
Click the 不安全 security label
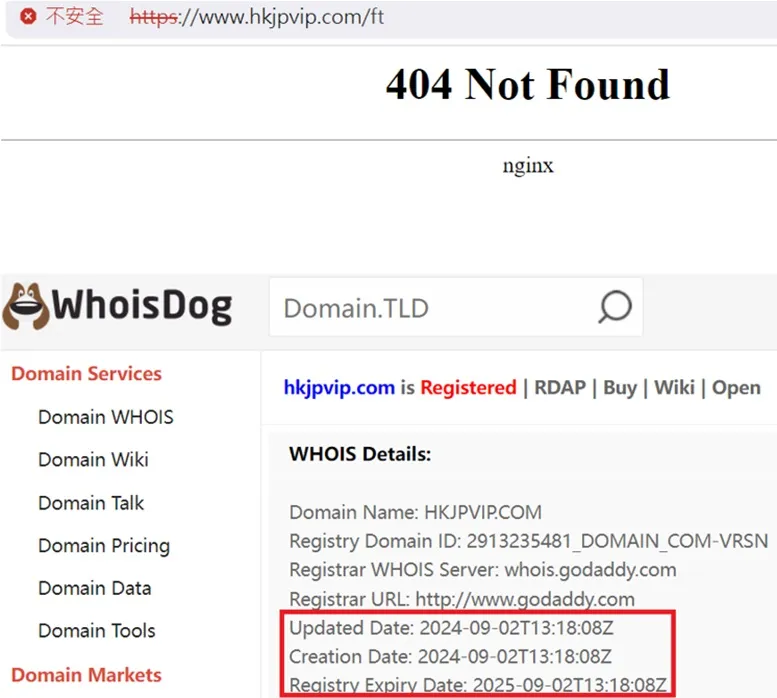click(74, 17)
